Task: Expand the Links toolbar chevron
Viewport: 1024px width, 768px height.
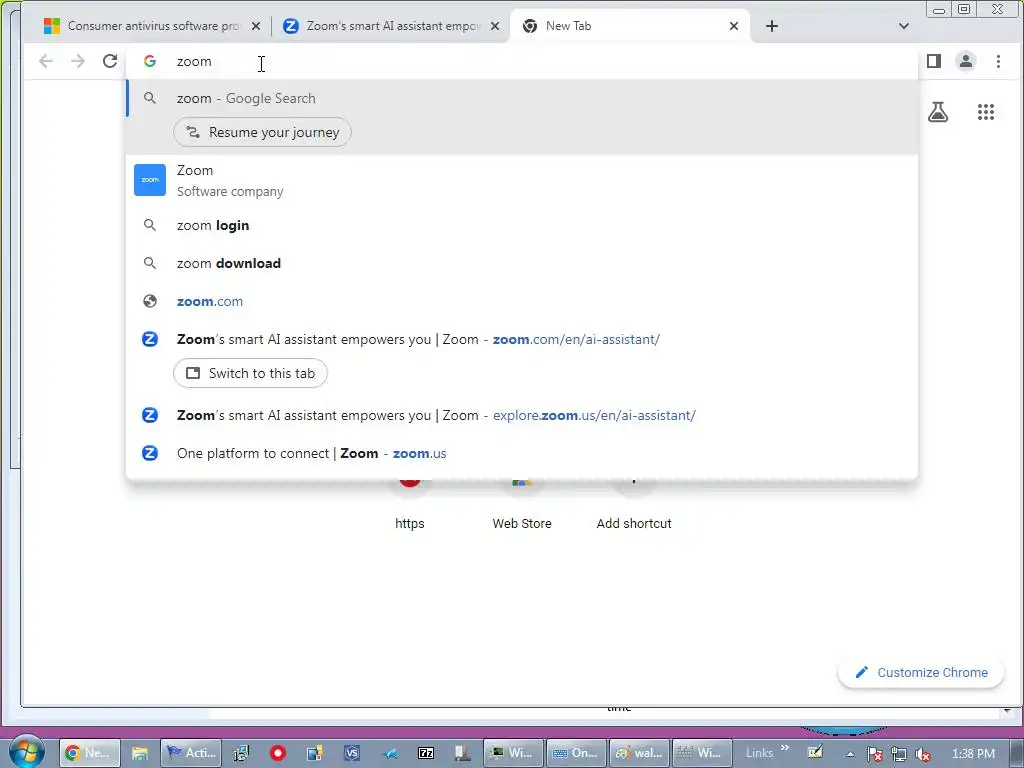Action: [x=785, y=748]
